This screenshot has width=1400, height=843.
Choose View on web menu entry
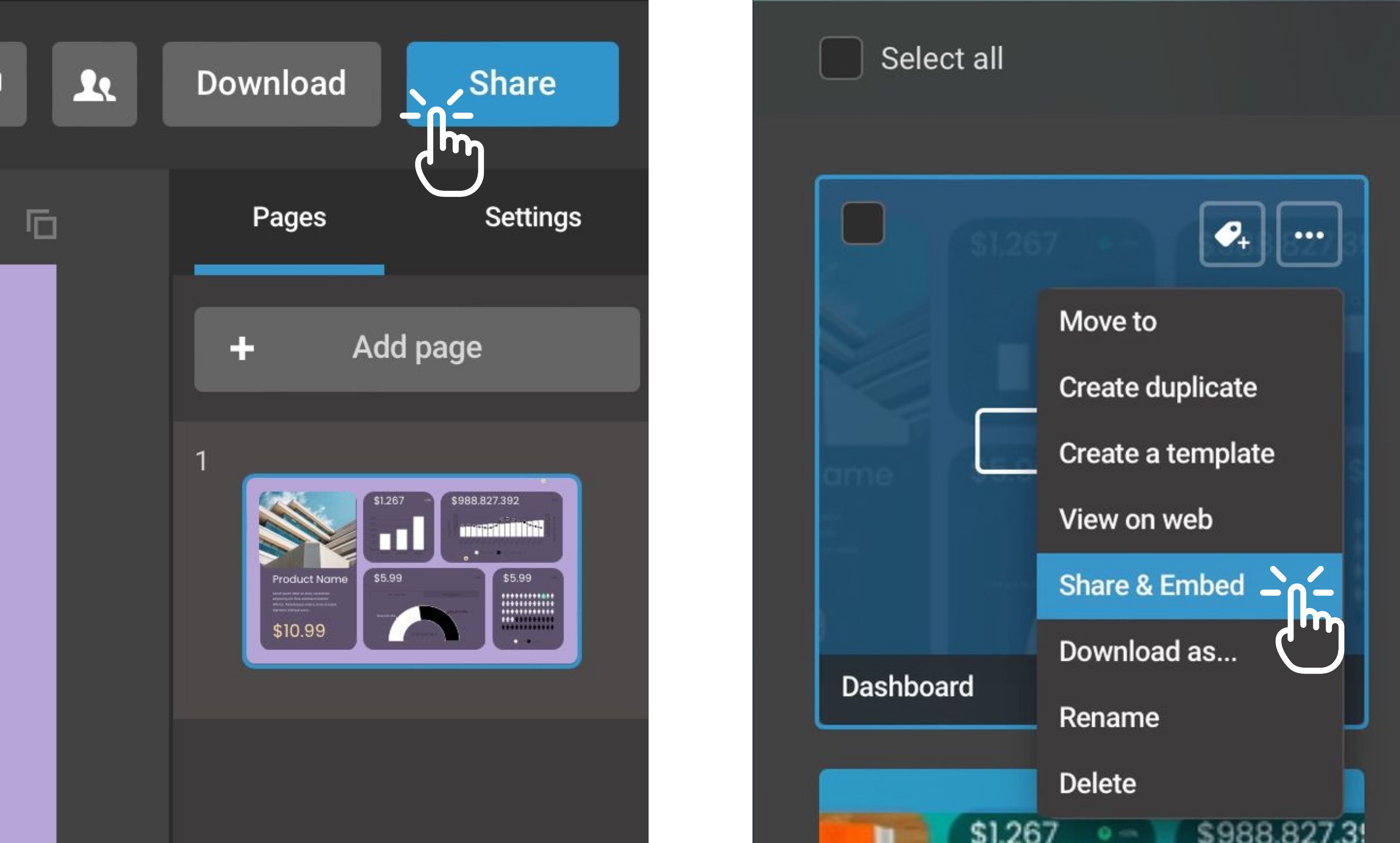(1135, 519)
